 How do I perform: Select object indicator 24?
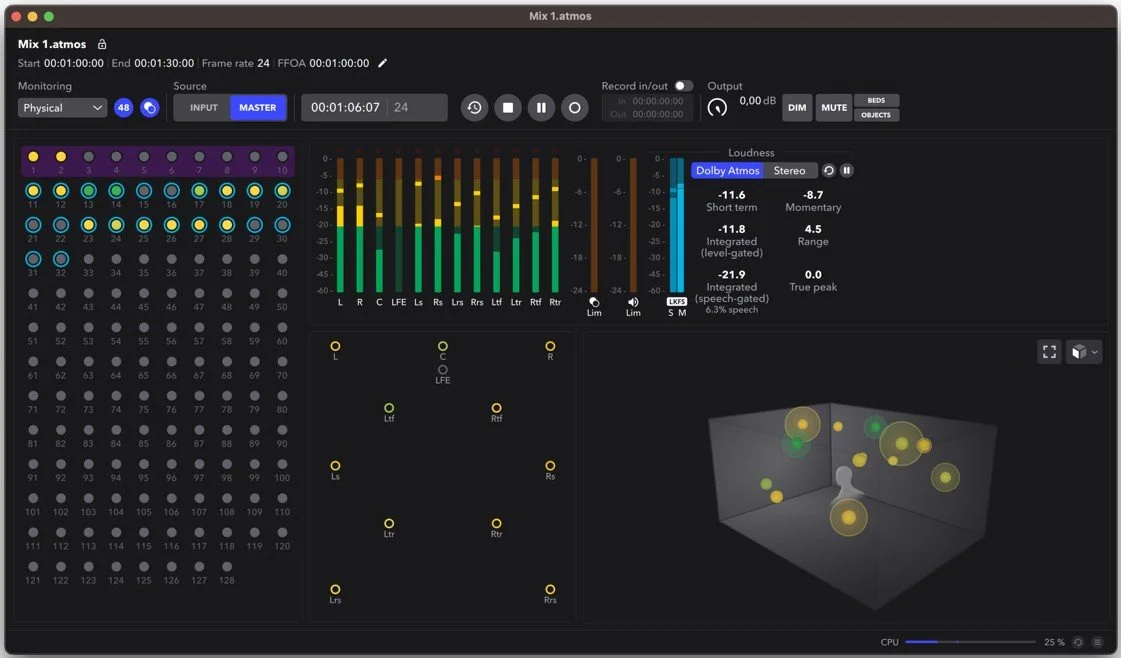116,225
